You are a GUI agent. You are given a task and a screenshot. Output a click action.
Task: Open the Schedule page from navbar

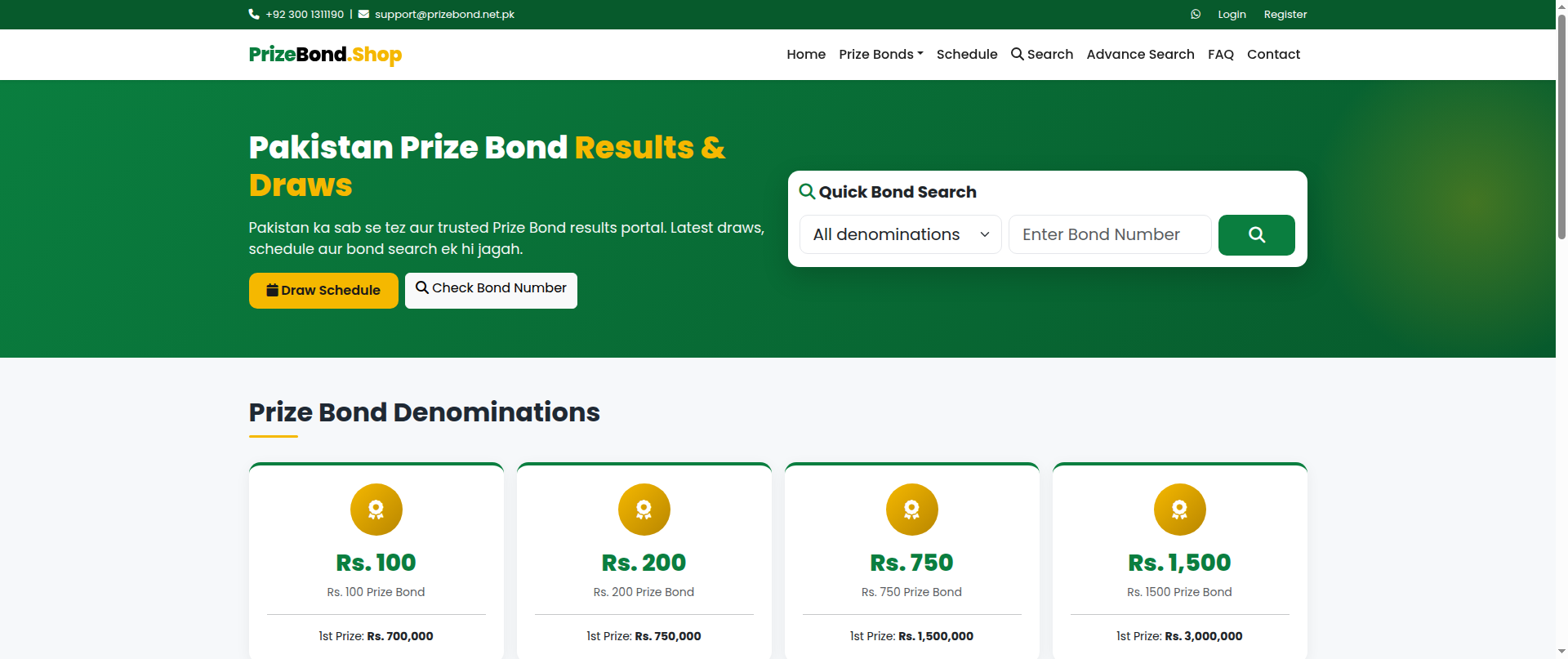pos(967,55)
